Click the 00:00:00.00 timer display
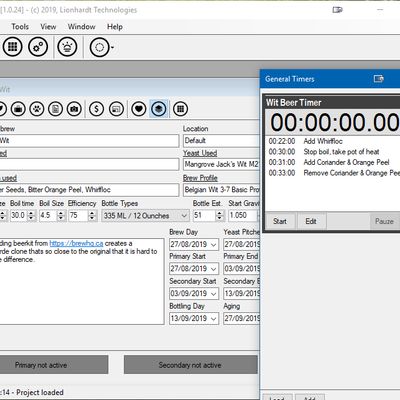Viewport: 400px width, 400px height. pos(334,122)
